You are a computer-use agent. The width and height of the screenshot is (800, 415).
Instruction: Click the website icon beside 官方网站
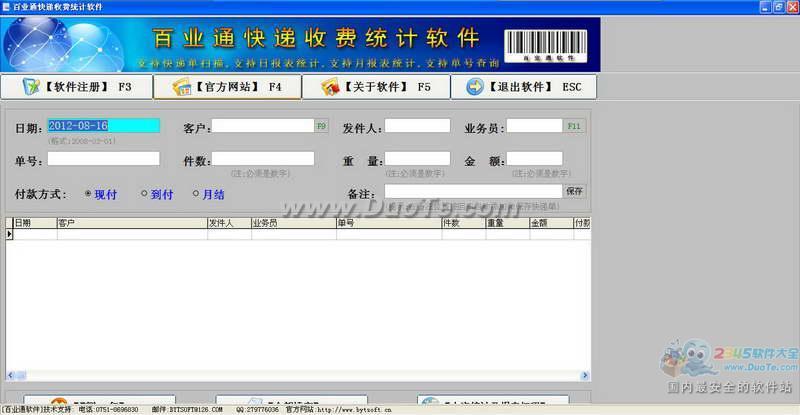click(x=182, y=87)
